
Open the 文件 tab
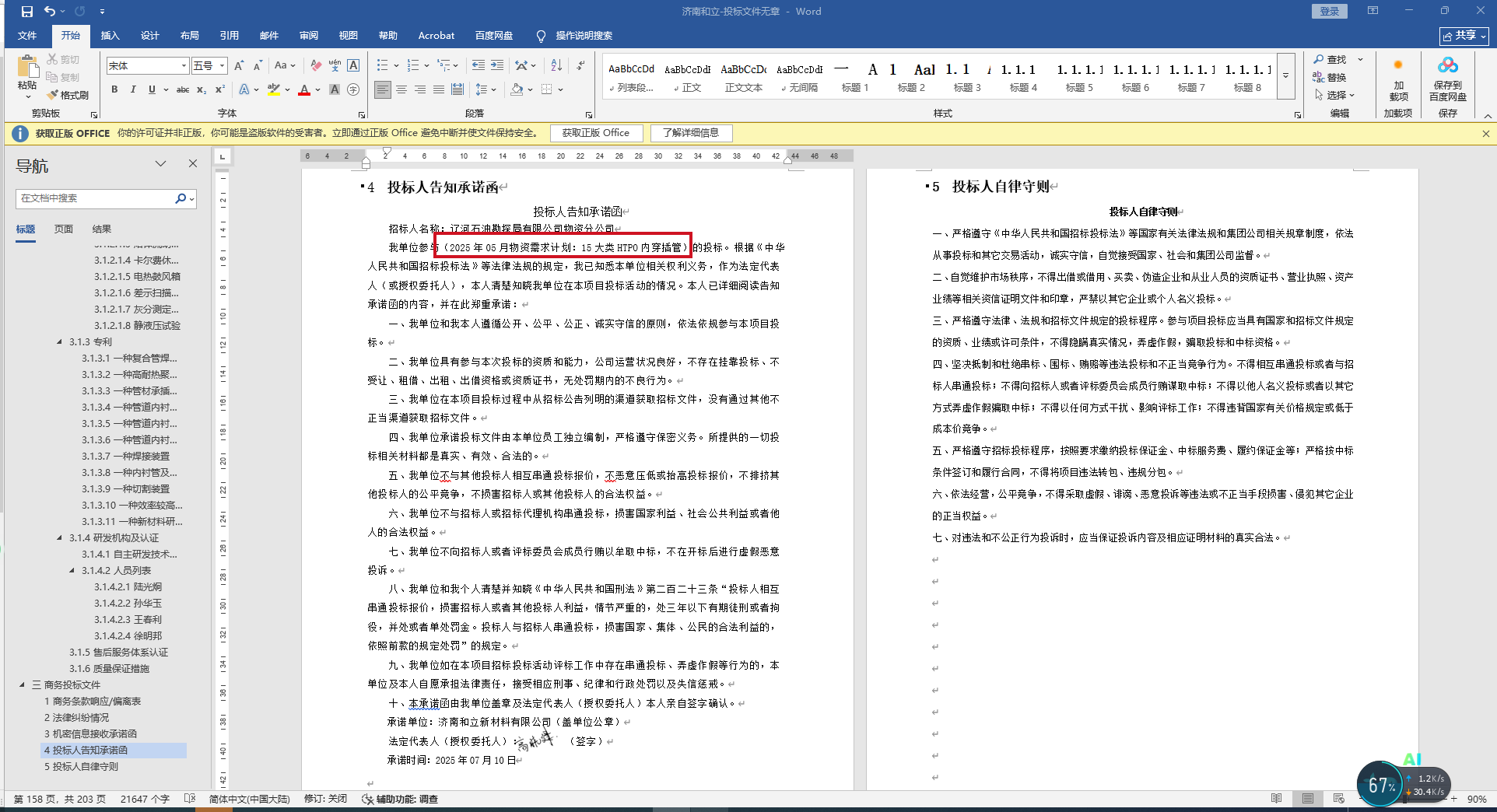click(27, 36)
